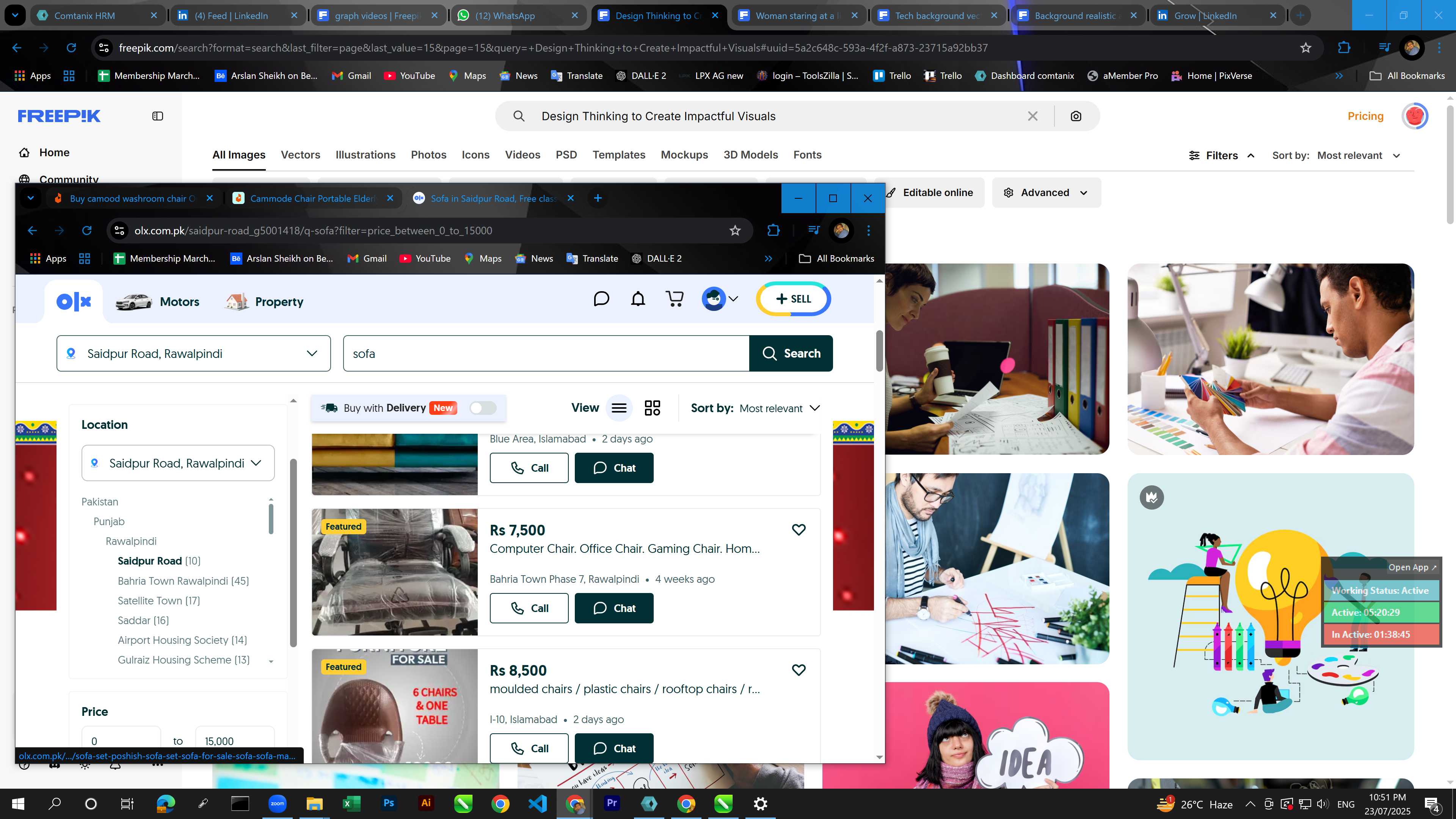Show more bookmarks in OLX window

pos(768,258)
